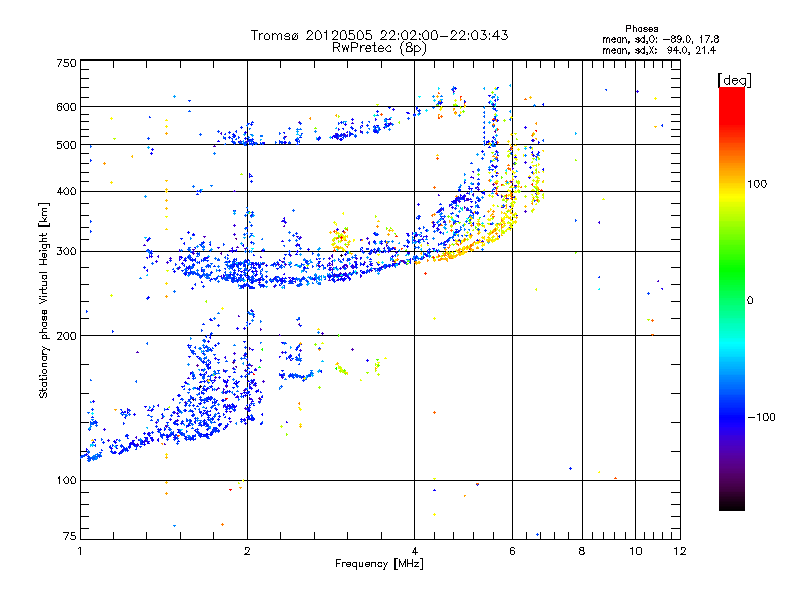
Task: Click the colorbar tick label '0'
Action: click(750, 301)
